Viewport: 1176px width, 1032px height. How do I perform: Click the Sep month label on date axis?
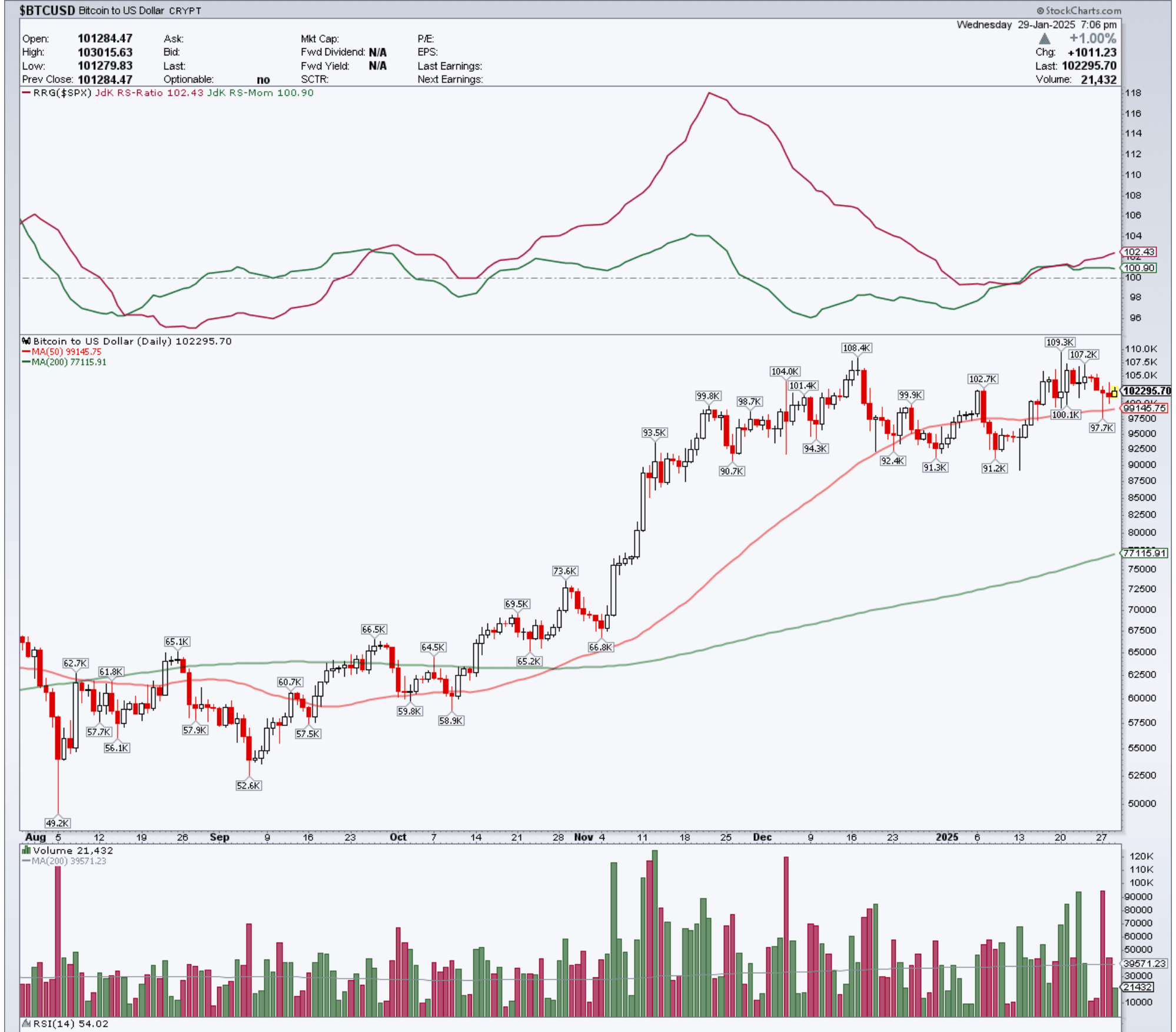(x=220, y=837)
